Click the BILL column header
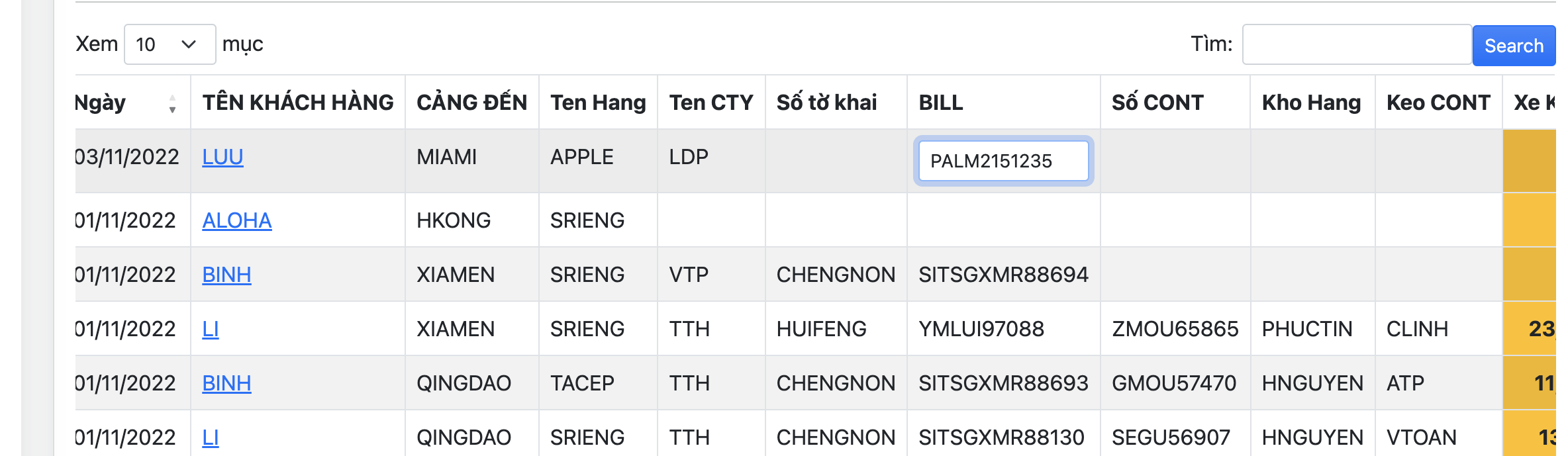The image size is (1568, 456). click(940, 103)
